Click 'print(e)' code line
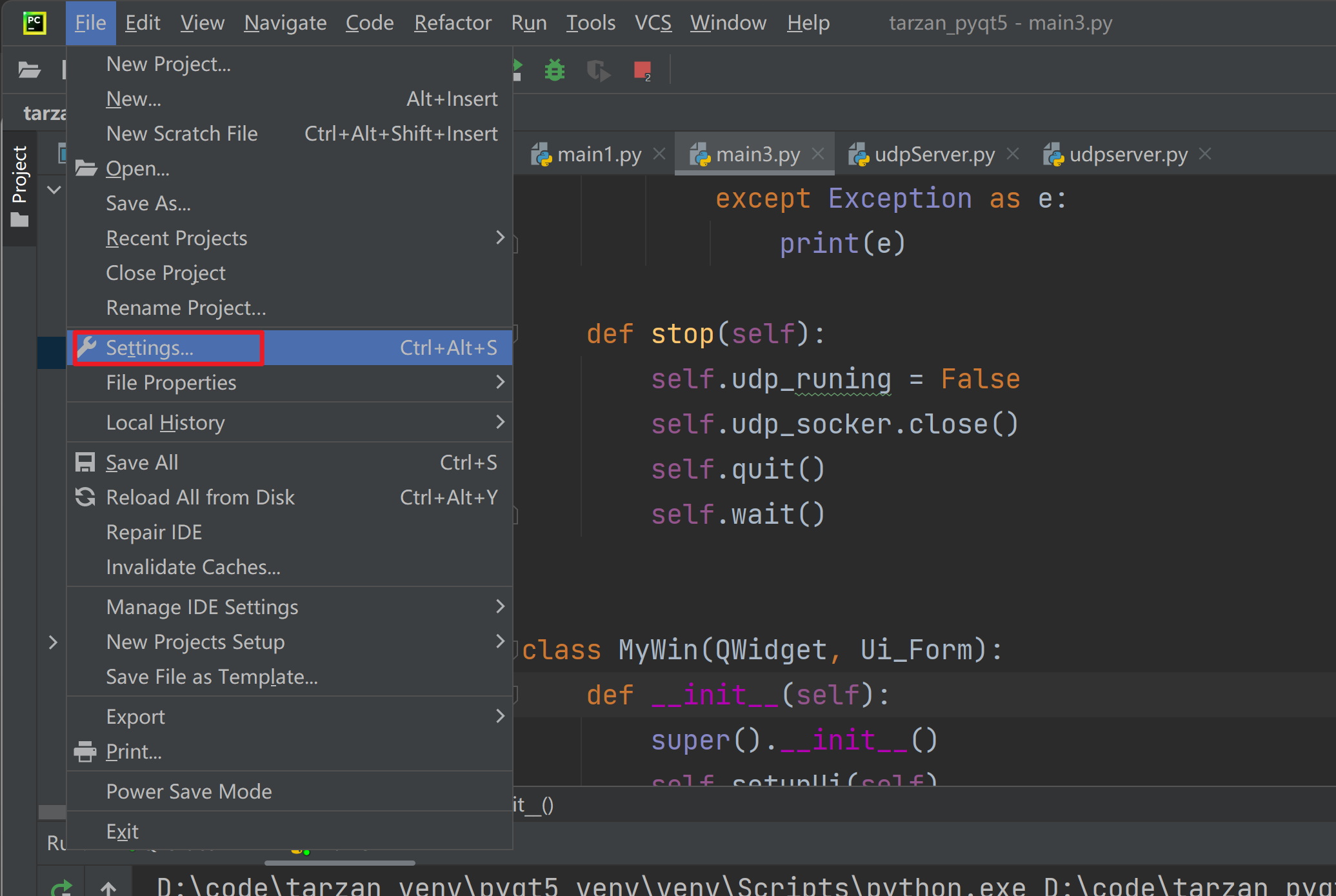 point(842,244)
